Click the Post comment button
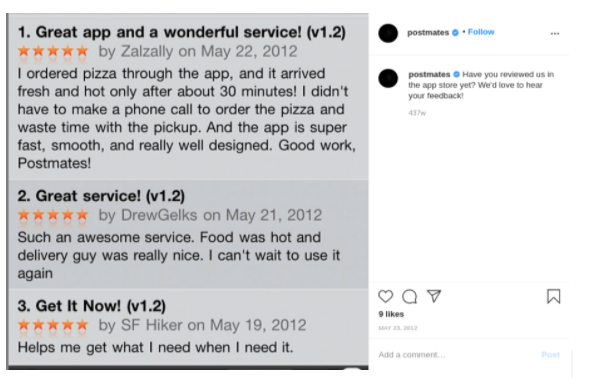Image resolution: width=611 pixels, height=391 pixels. [550, 355]
